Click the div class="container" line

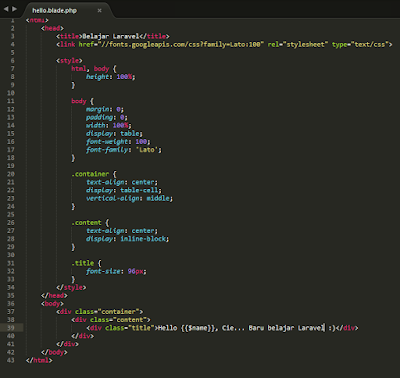click(x=99, y=312)
